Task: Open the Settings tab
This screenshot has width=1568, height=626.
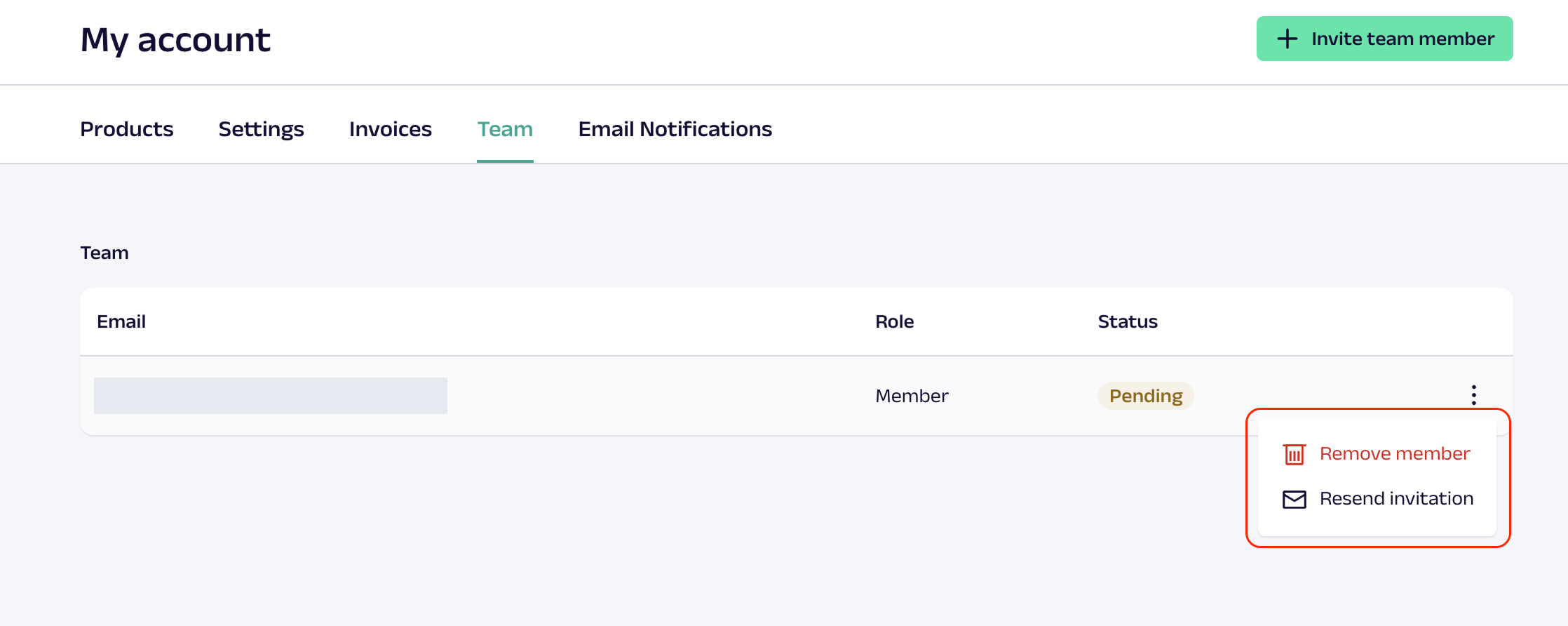Action: point(261,129)
